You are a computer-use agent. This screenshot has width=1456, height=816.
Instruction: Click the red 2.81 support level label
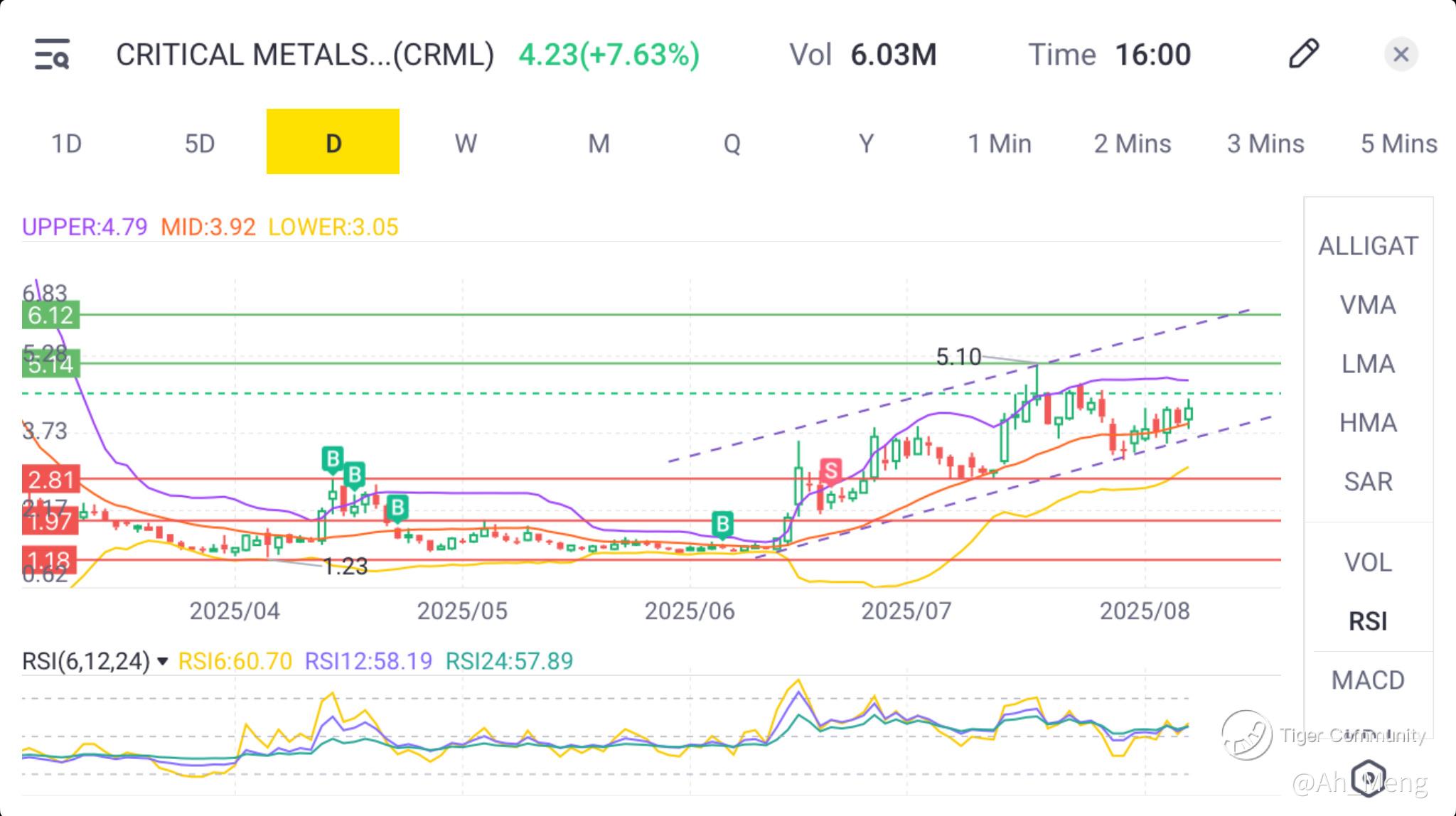[x=50, y=480]
